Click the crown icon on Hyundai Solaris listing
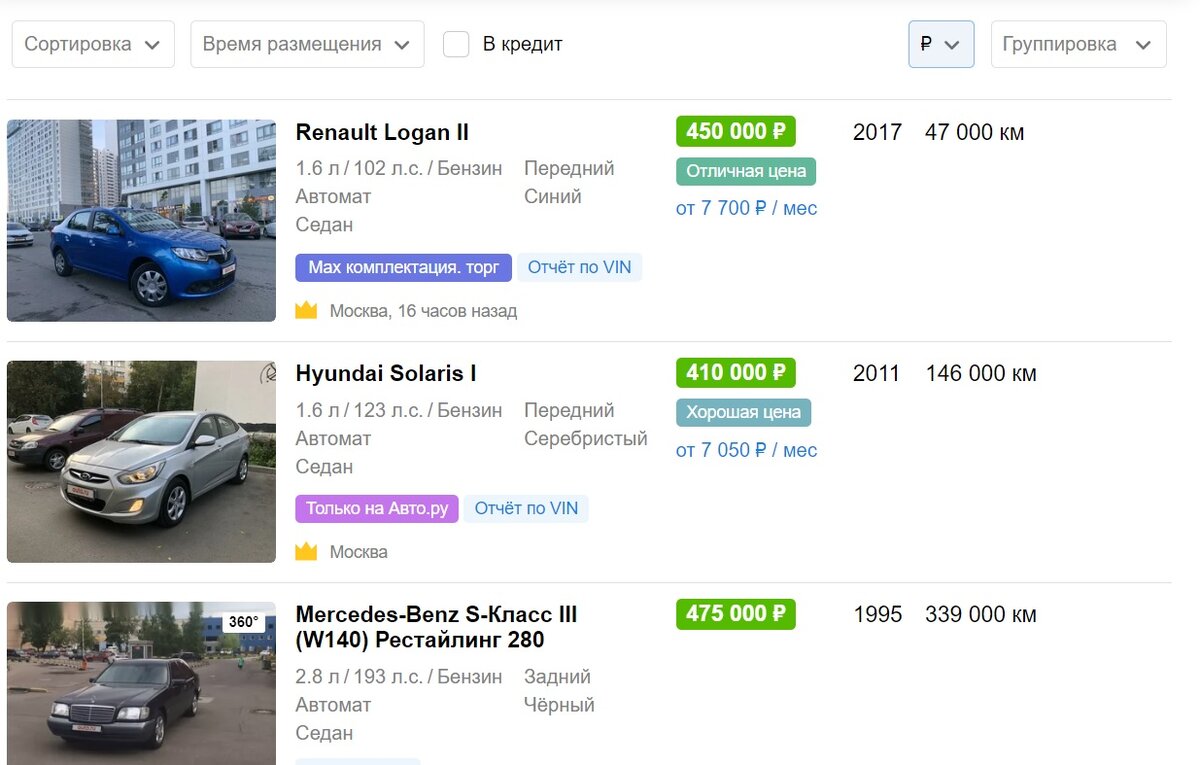The height and width of the screenshot is (765, 1200). (x=307, y=551)
